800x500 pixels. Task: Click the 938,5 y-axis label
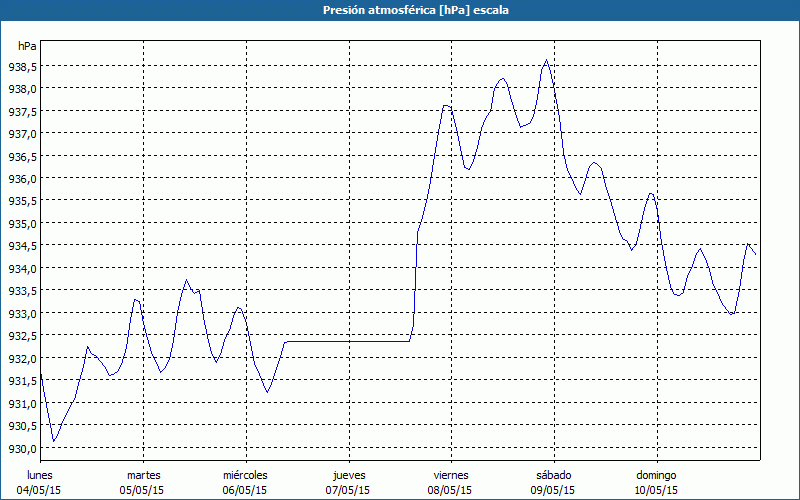tap(22, 66)
